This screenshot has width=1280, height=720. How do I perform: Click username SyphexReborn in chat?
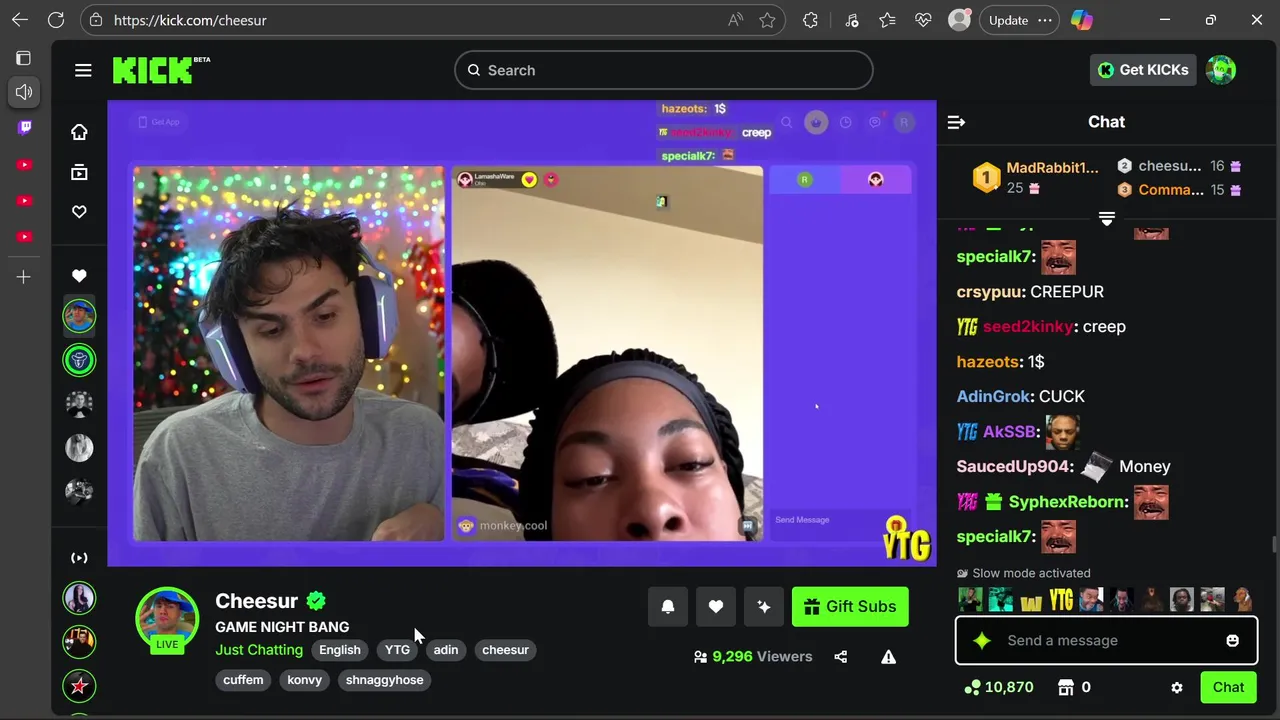(x=1068, y=502)
